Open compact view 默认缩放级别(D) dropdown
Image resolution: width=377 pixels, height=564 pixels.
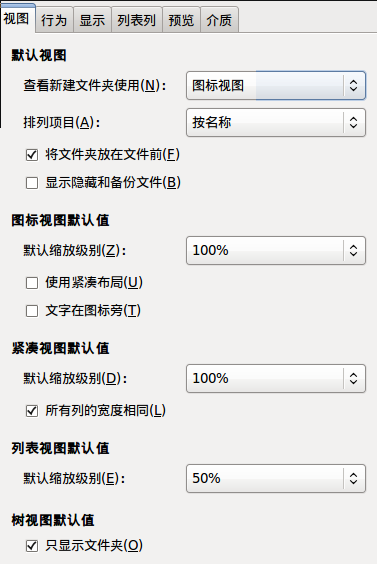(276, 379)
